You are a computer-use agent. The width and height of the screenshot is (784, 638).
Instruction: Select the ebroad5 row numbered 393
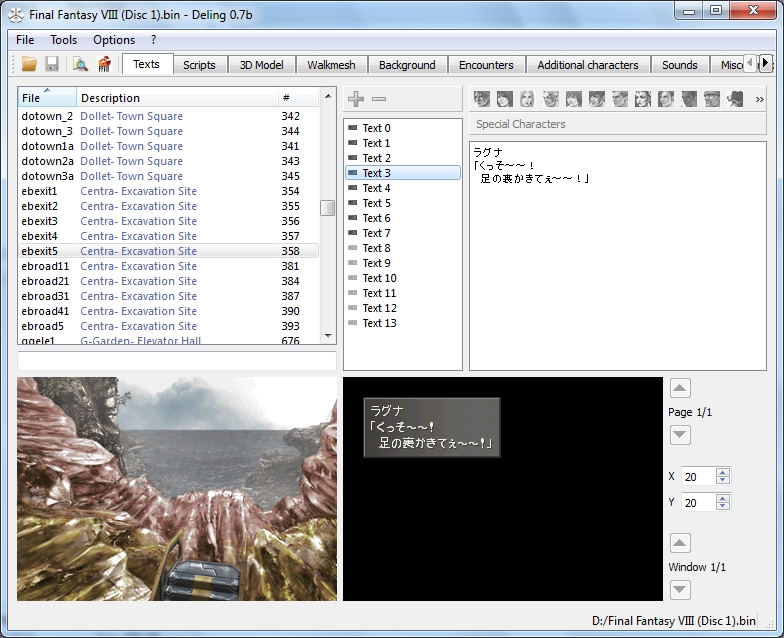click(x=168, y=326)
